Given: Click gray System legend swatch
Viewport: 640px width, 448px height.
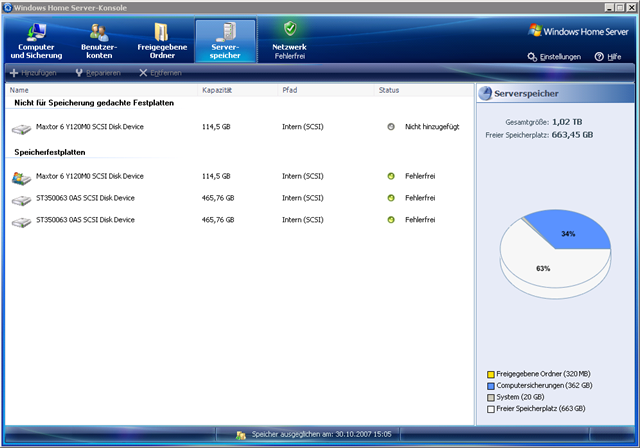Looking at the screenshot, I should coord(491,397).
